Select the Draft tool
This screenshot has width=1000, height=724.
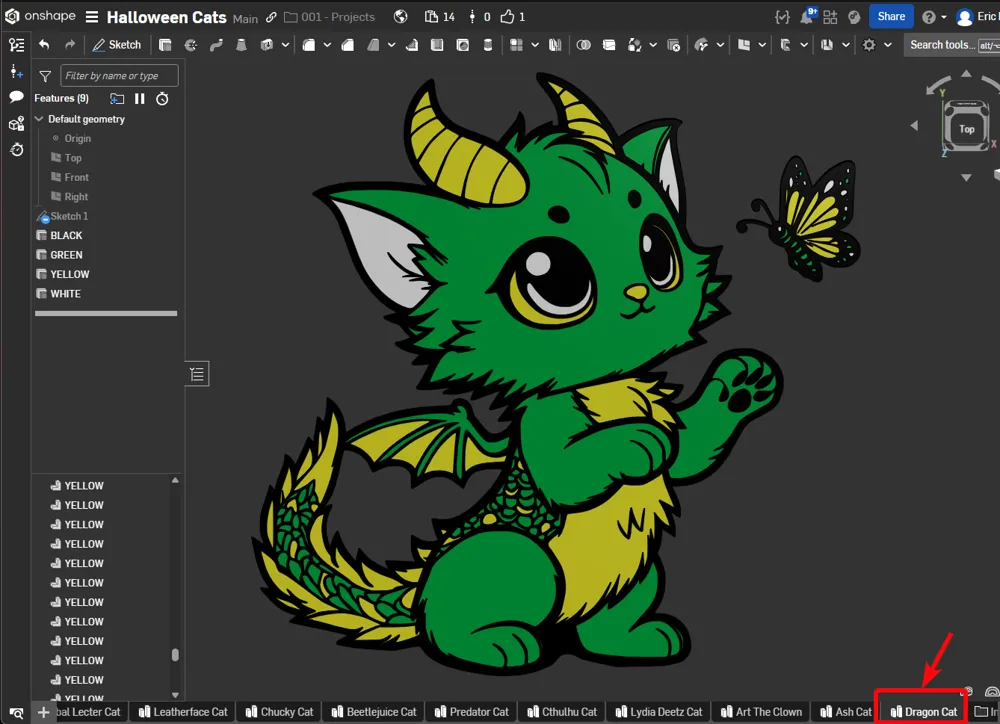(x=373, y=45)
